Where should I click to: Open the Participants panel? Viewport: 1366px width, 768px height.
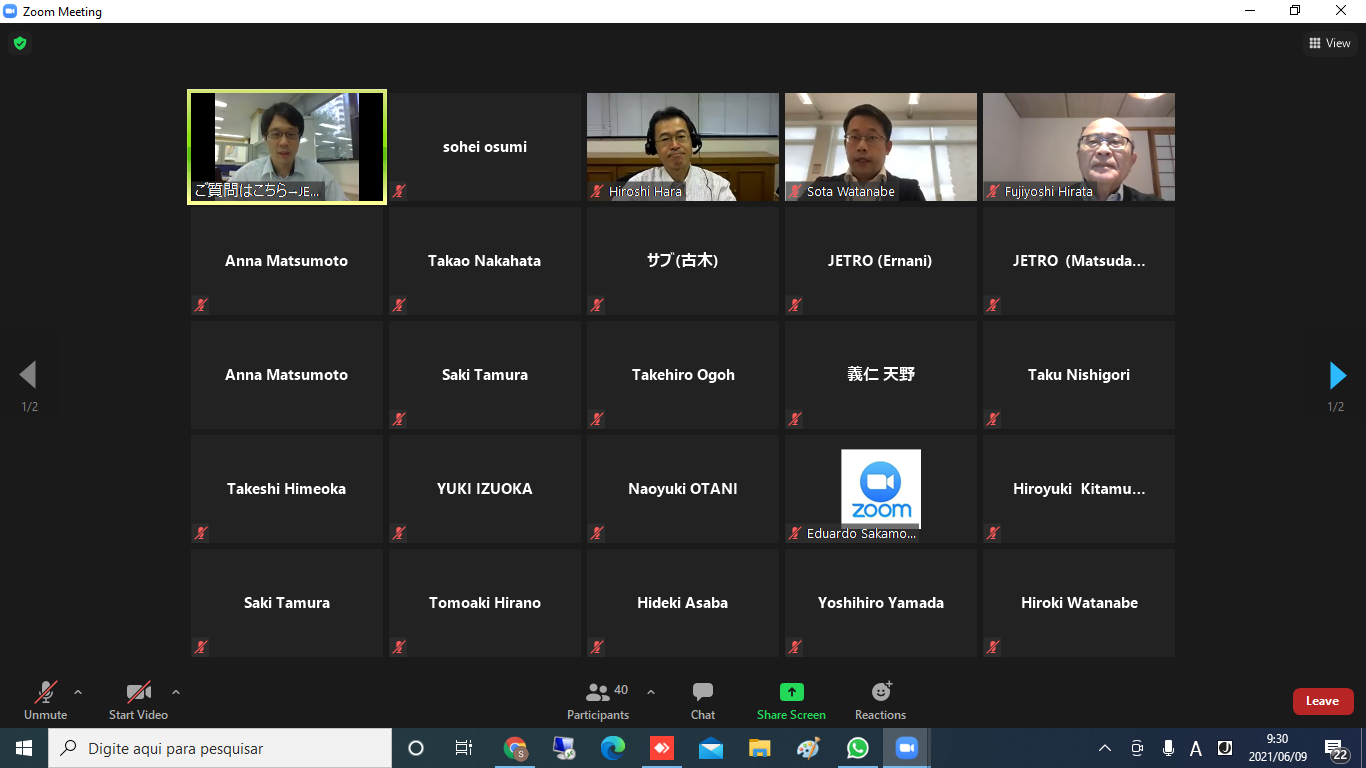pos(598,700)
